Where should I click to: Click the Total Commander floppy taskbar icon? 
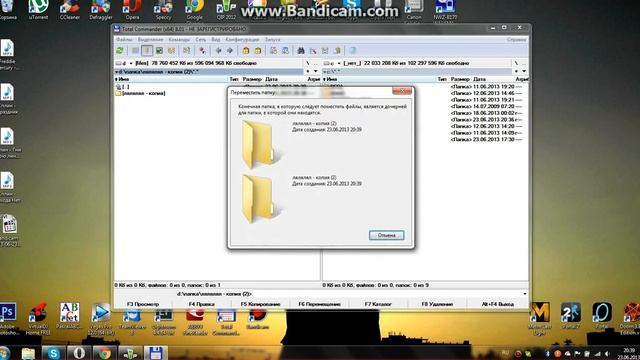[155, 353]
